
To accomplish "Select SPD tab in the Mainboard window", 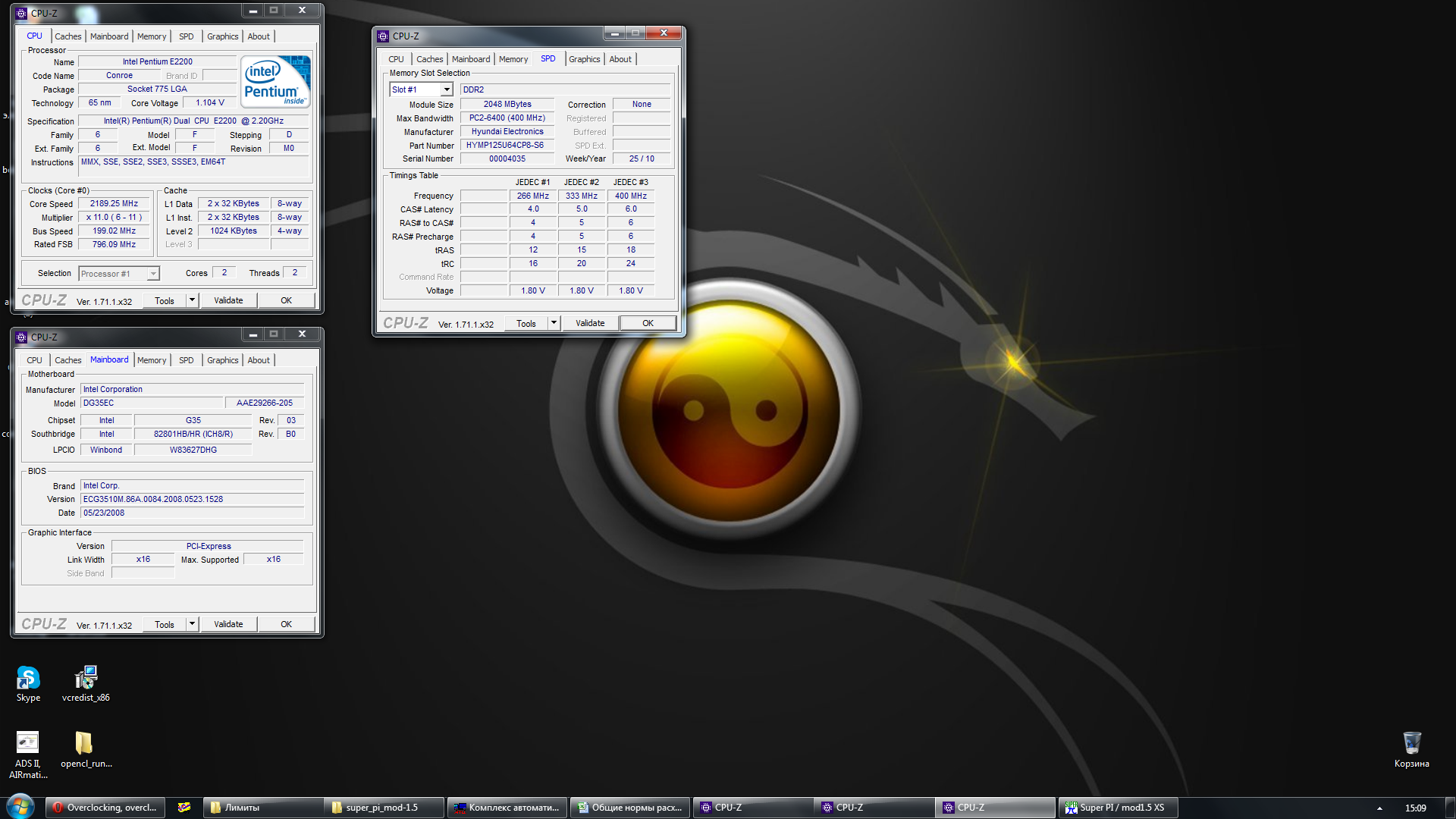I will coord(187,360).
